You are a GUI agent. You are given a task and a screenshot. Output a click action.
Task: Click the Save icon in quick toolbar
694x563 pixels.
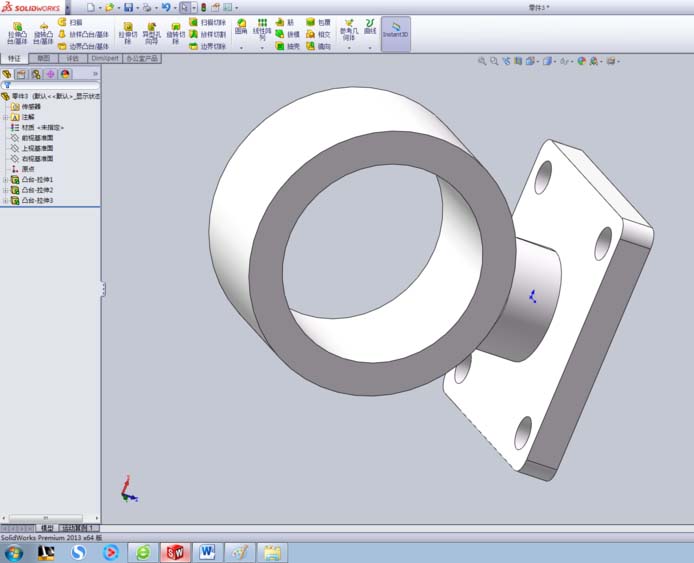128,8
